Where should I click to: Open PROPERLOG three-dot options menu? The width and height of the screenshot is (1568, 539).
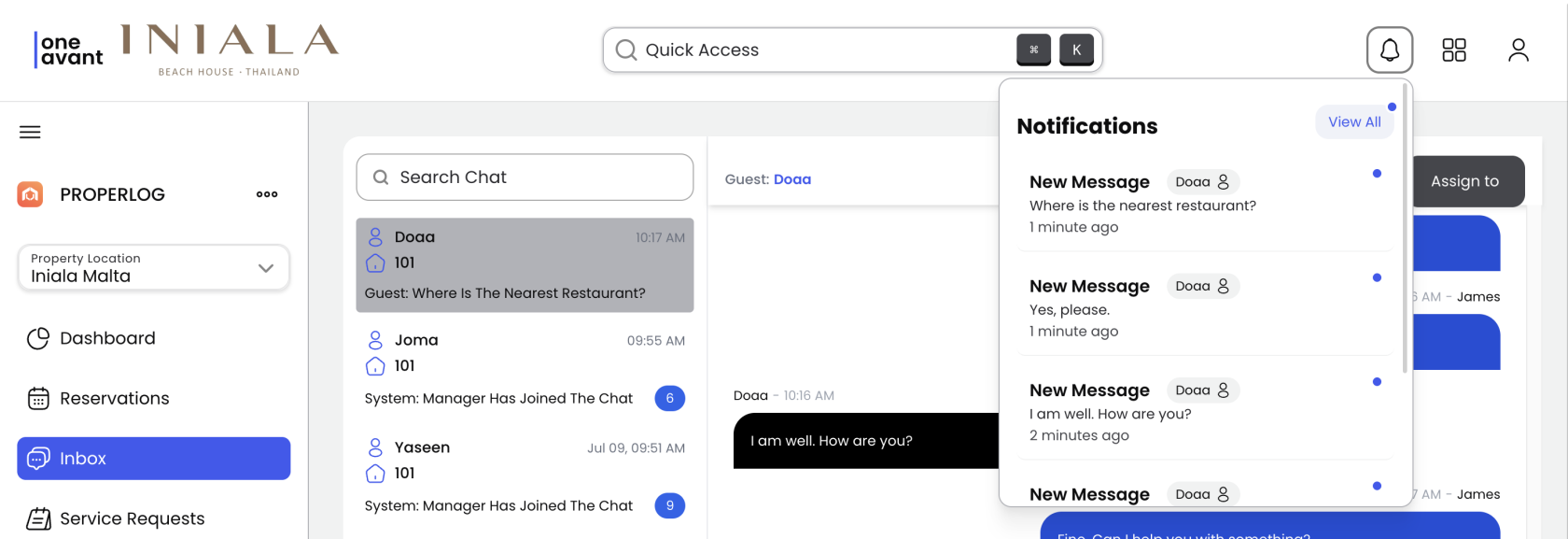(x=267, y=194)
